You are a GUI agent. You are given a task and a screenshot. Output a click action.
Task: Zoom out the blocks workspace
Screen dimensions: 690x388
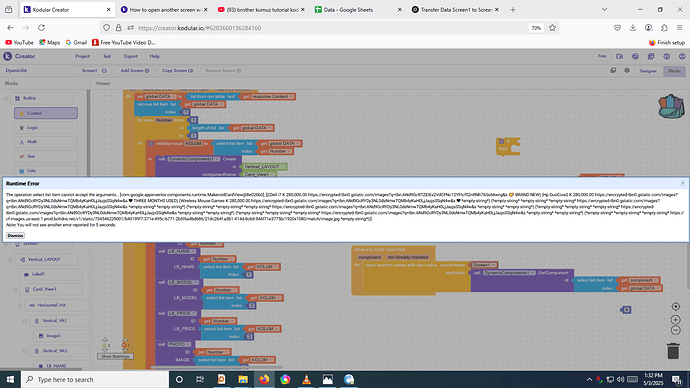coord(675,330)
